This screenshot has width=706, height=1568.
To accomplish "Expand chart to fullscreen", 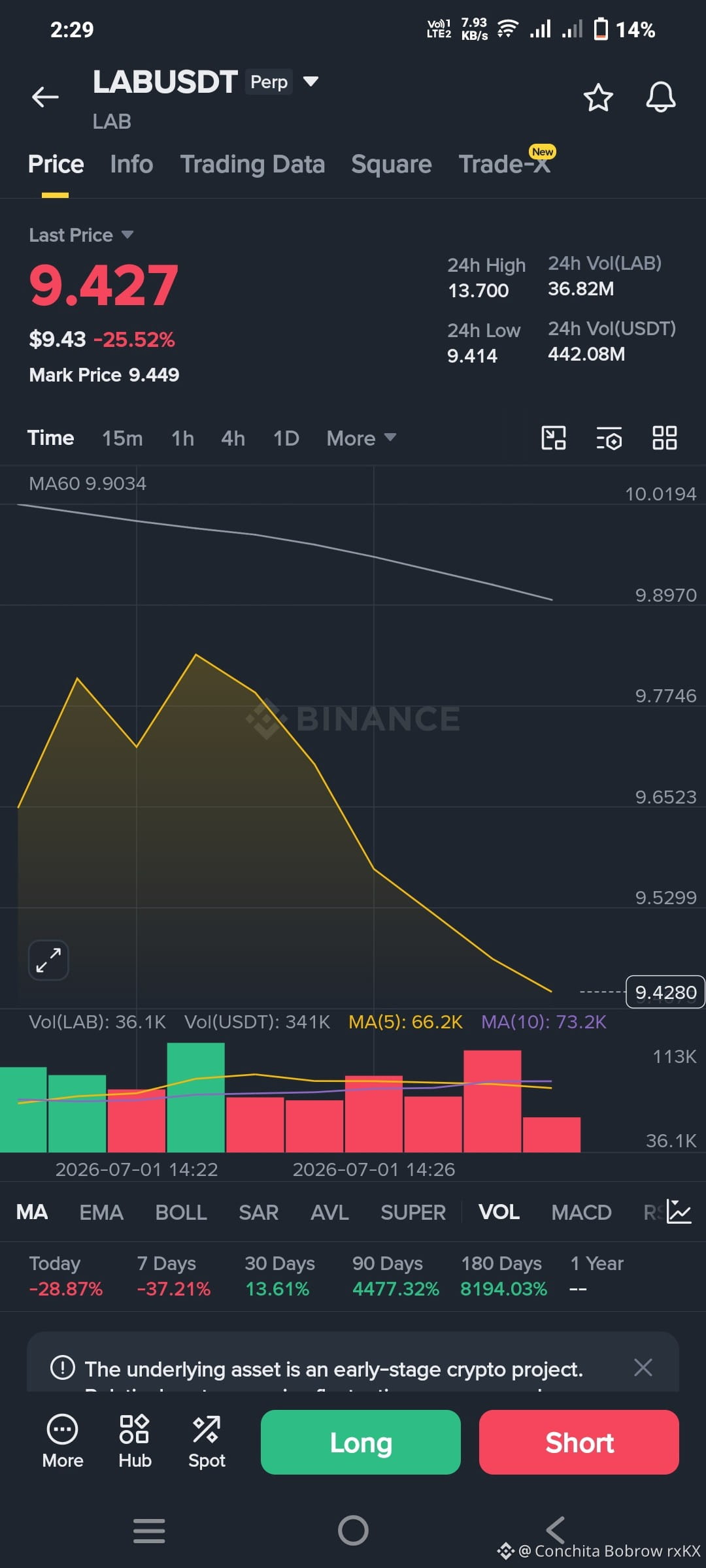I will 48,960.
